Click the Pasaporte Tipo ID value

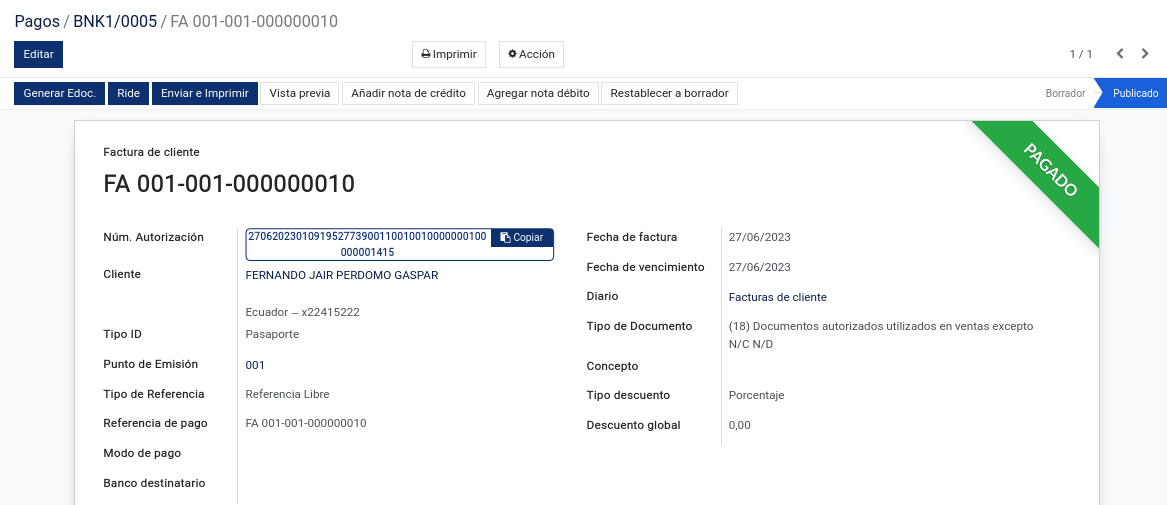tap(272, 335)
